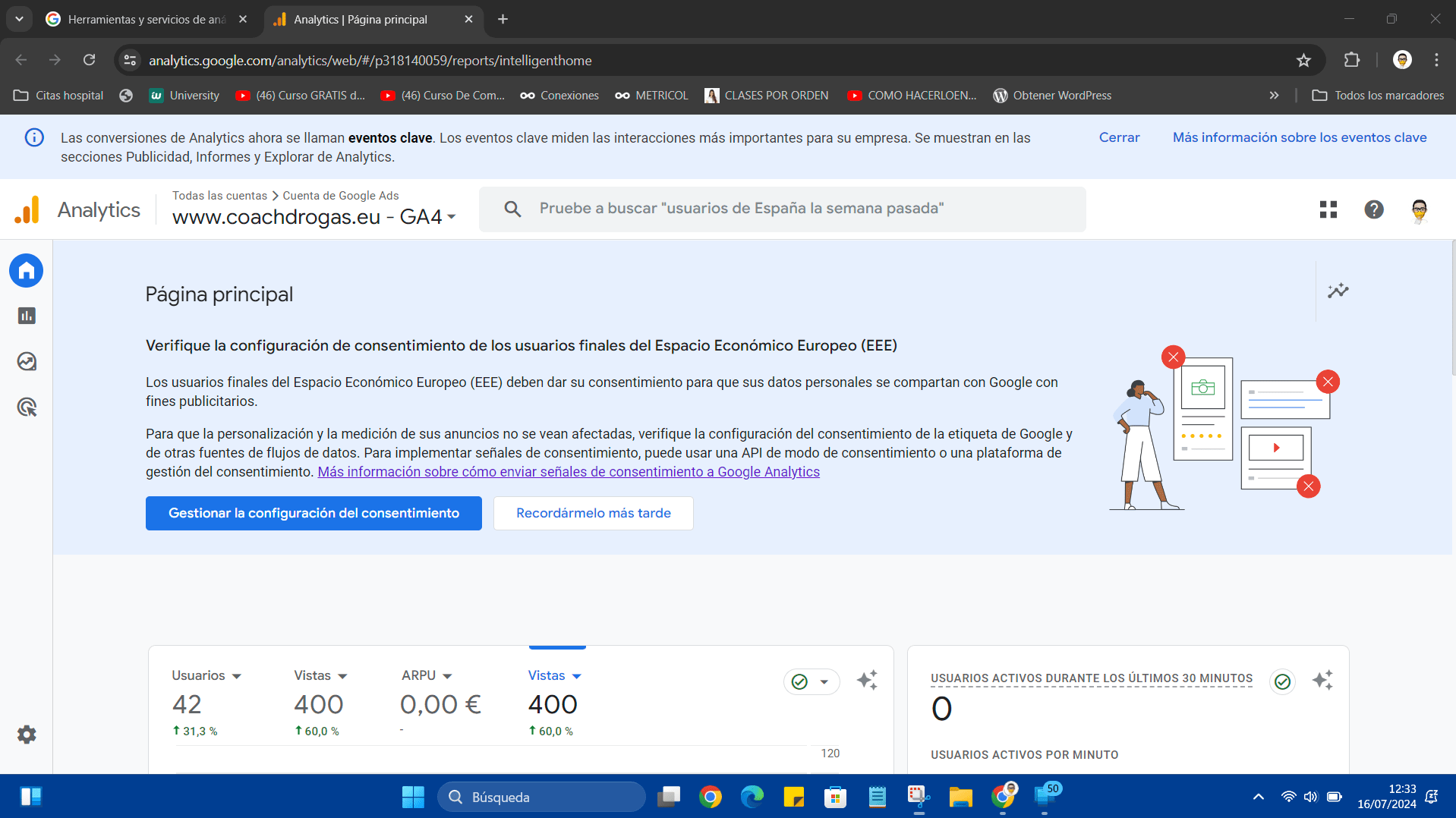This screenshot has height=818, width=1456.
Task: Open the Wi-Fi network tray icon
Action: coord(1288,797)
